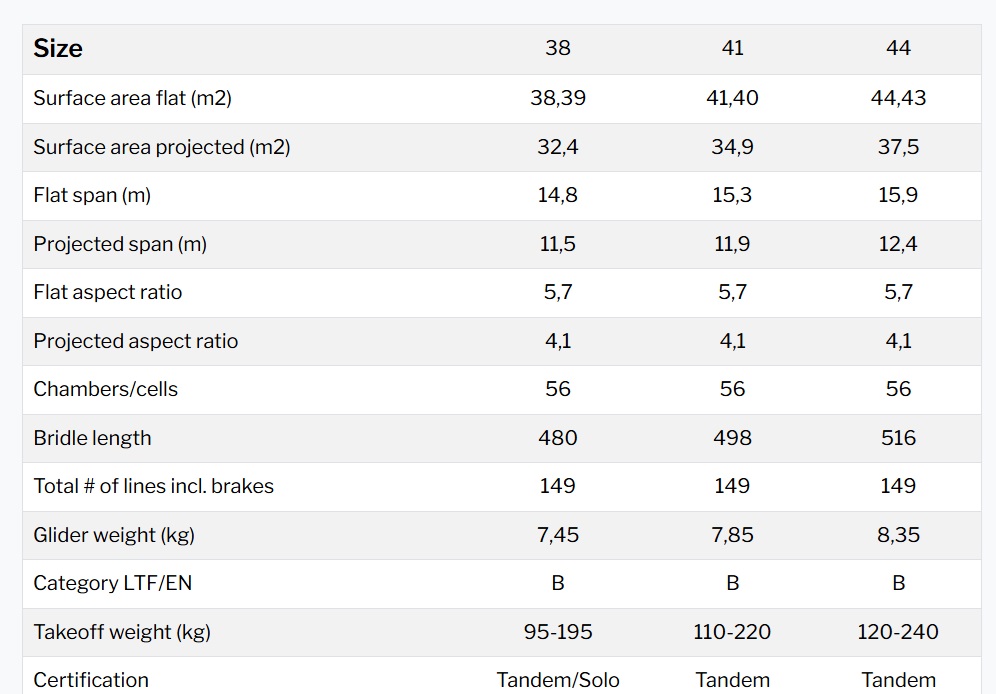Select the 37,5 projected surface area value

(x=898, y=147)
